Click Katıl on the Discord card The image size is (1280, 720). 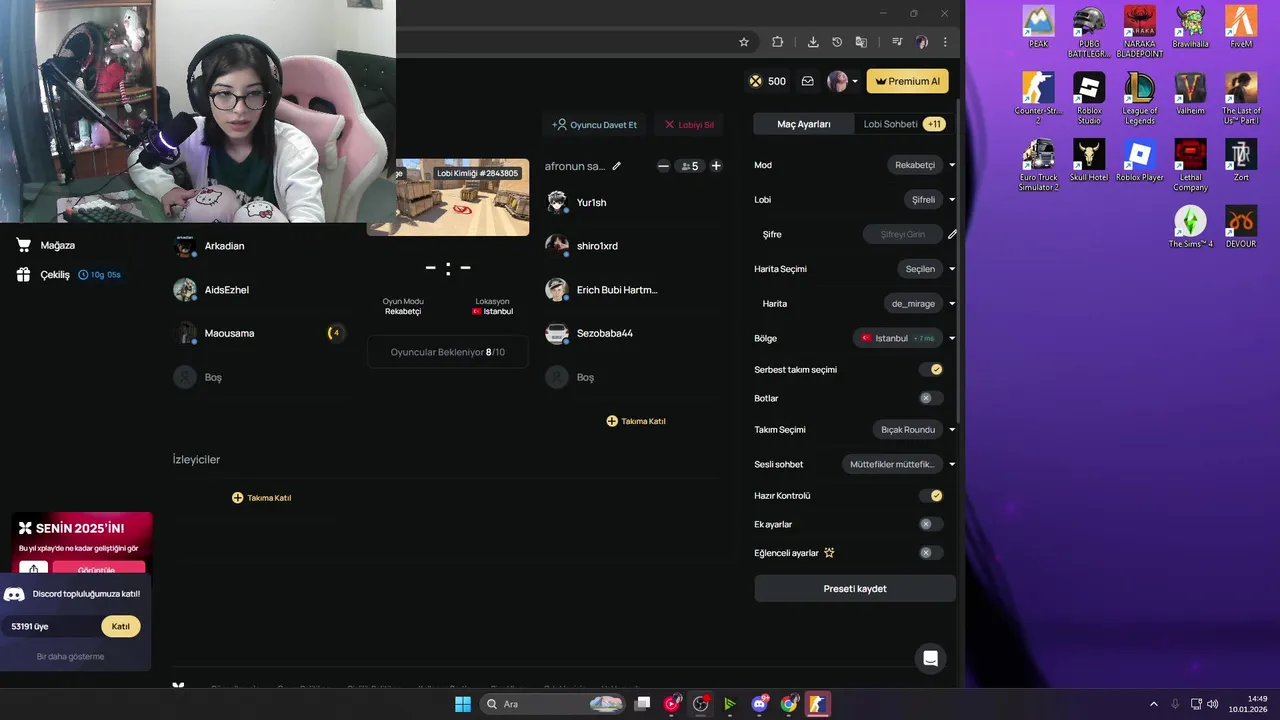(120, 626)
